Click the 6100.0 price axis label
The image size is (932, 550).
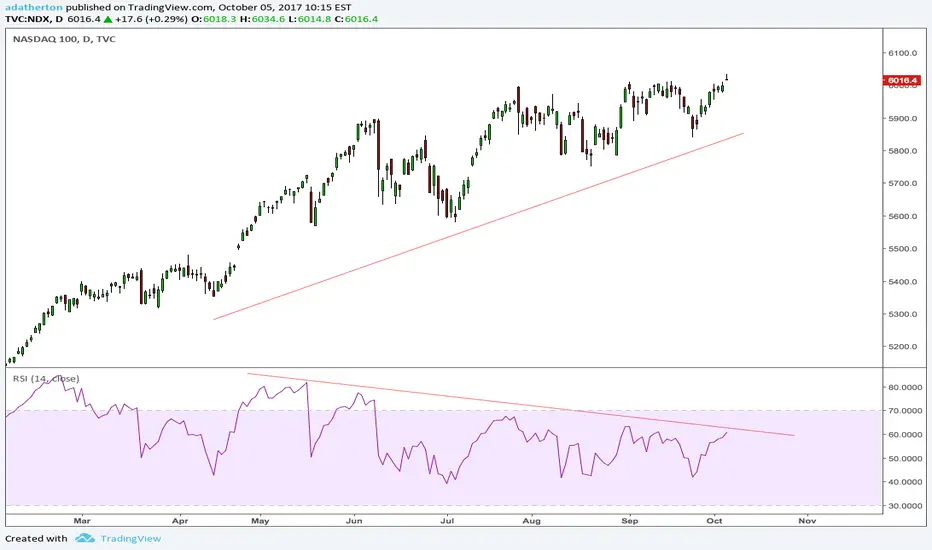[x=903, y=53]
